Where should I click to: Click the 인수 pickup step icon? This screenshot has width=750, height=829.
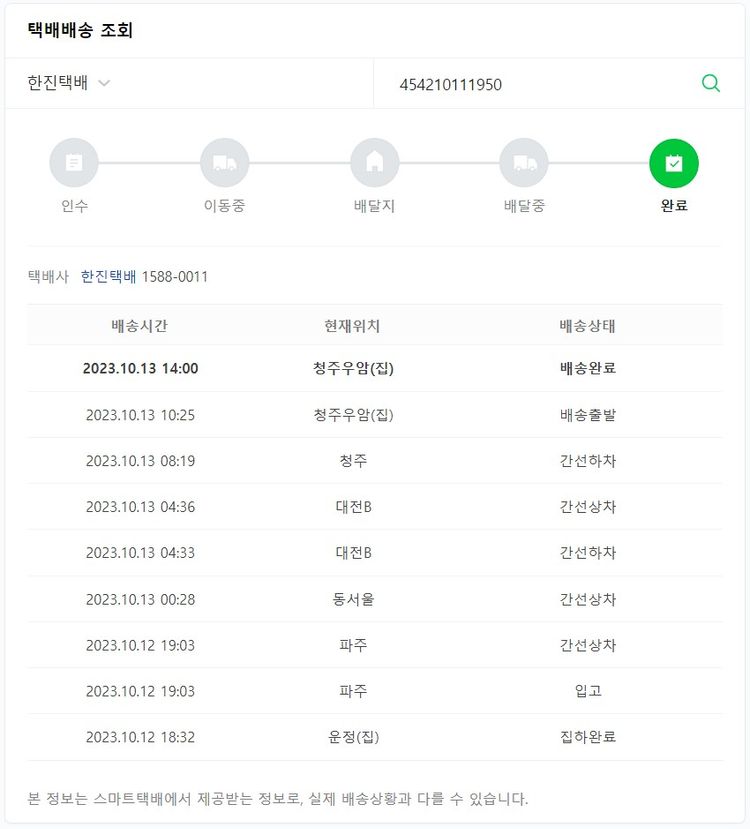click(x=74, y=163)
